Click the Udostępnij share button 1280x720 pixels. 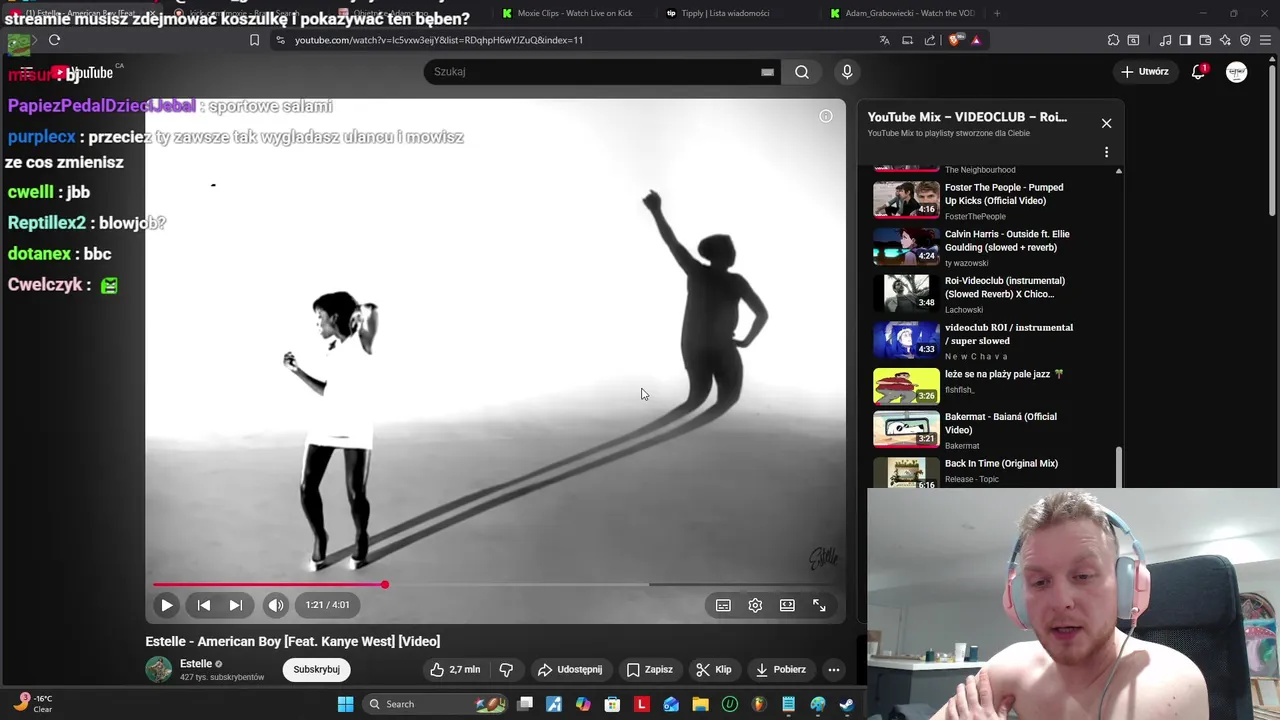(x=569, y=670)
